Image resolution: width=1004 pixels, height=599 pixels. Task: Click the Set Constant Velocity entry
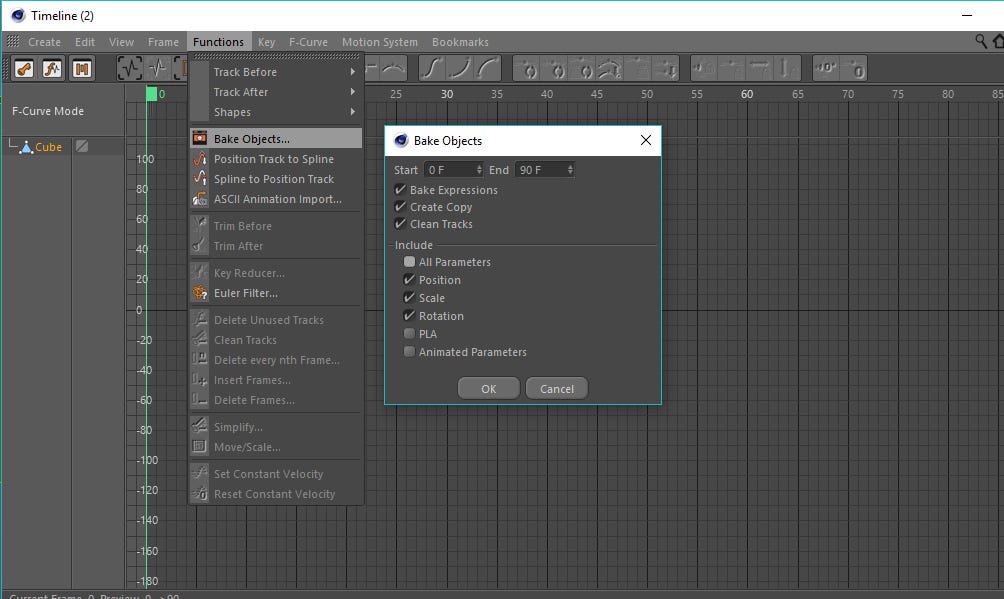click(x=276, y=474)
